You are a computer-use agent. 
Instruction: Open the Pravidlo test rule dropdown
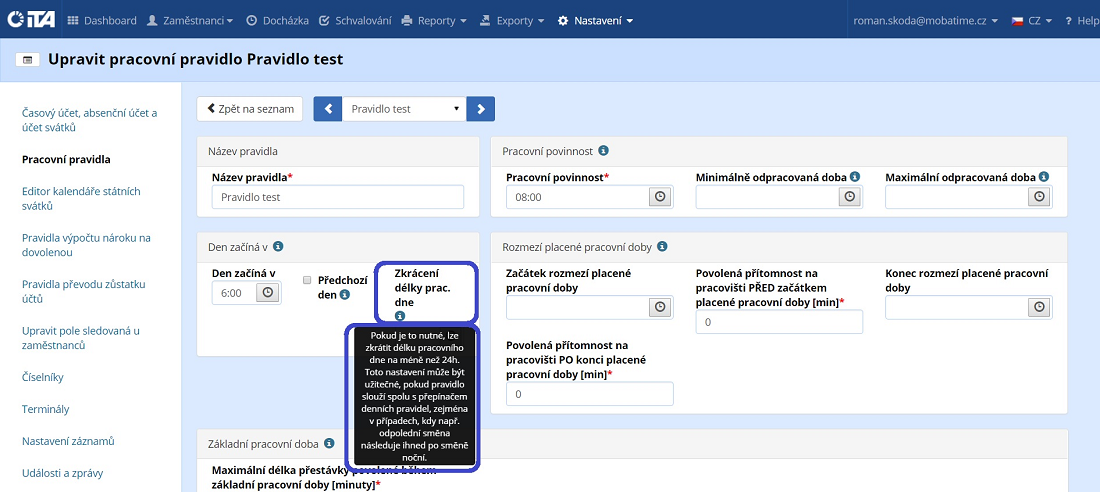[x=404, y=109]
